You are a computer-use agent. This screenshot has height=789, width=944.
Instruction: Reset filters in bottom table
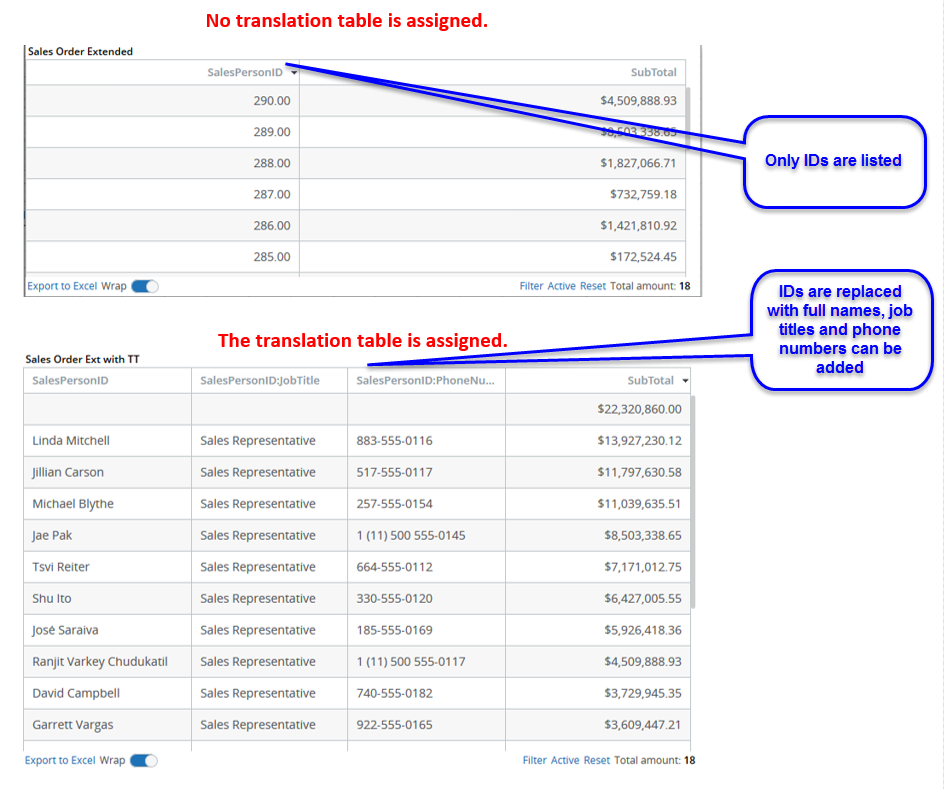597,760
